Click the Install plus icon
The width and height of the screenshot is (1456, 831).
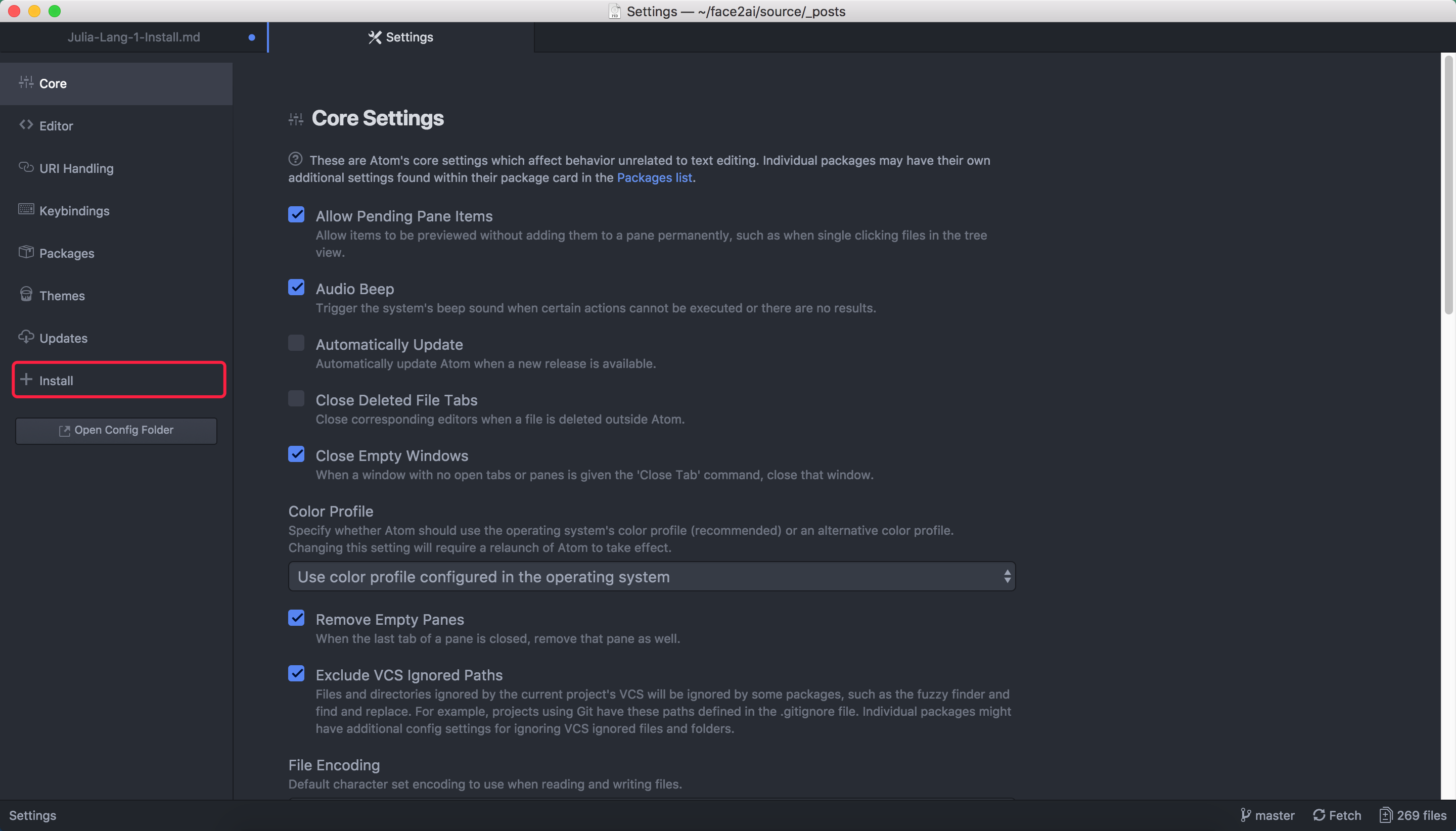[x=26, y=379]
